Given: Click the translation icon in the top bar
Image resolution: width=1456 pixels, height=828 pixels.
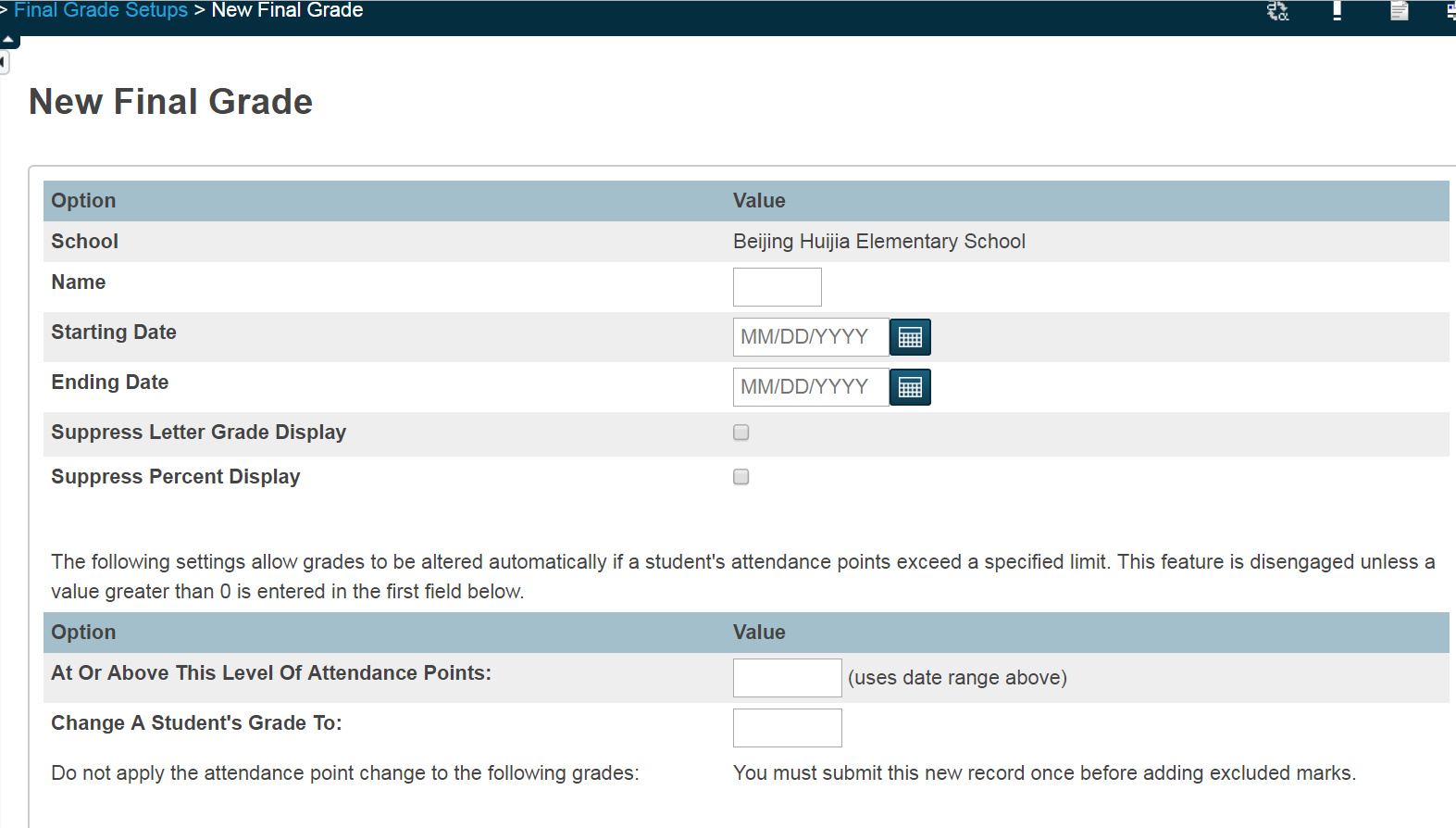Looking at the screenshot, I should [x=1277, y=12].
